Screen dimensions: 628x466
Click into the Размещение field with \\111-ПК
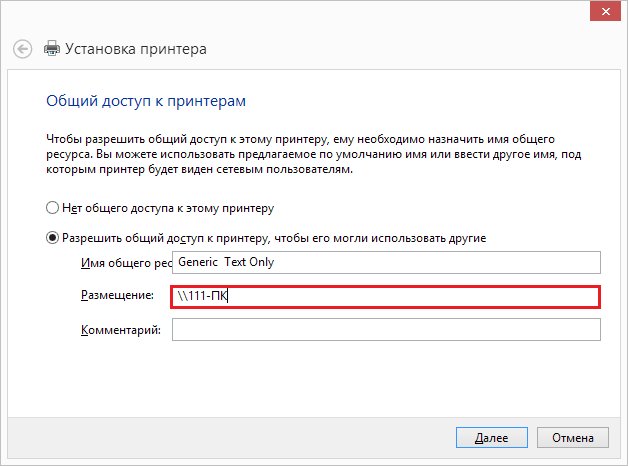386,296
